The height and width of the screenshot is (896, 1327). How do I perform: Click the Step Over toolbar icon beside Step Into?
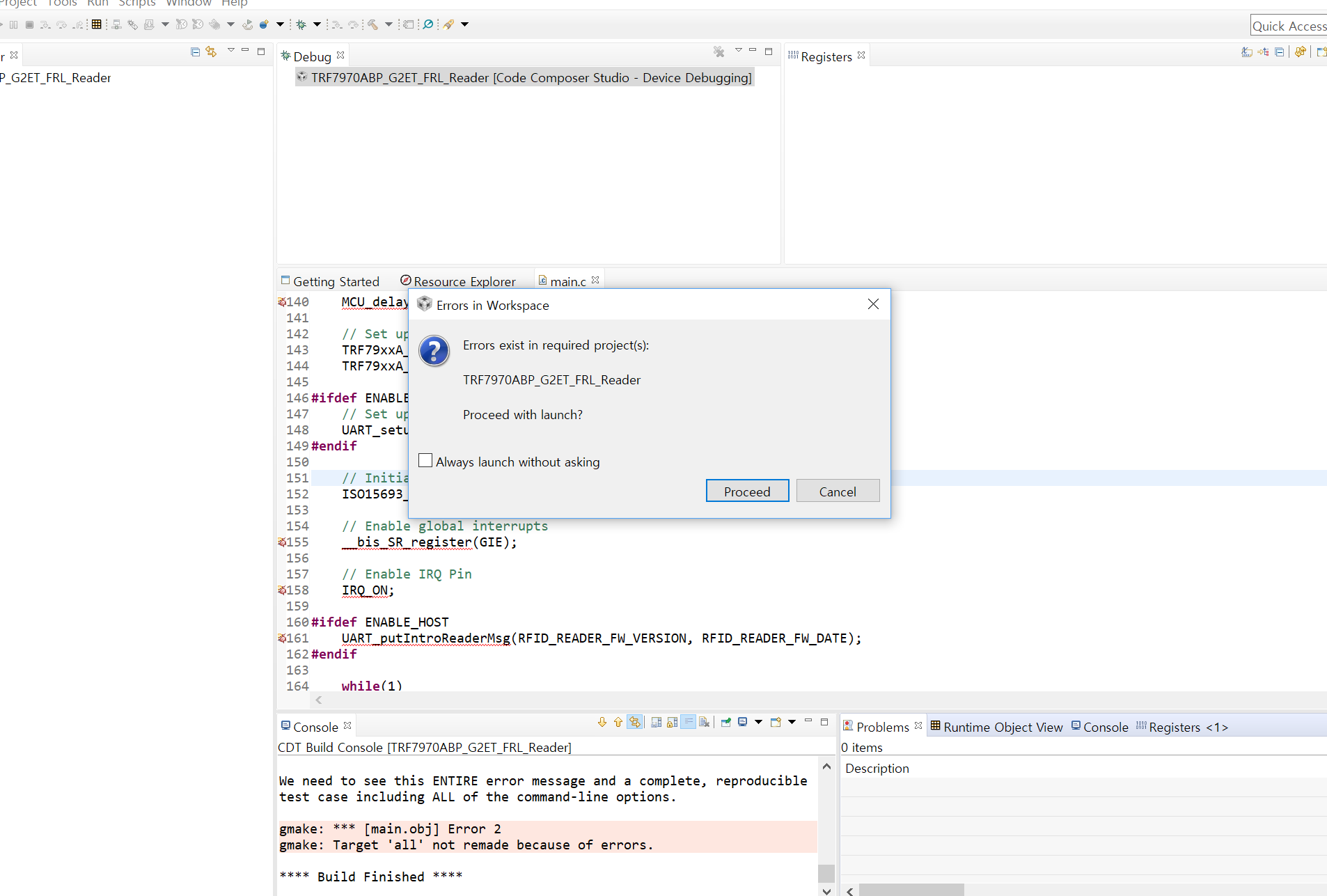(x=62, y=24)
